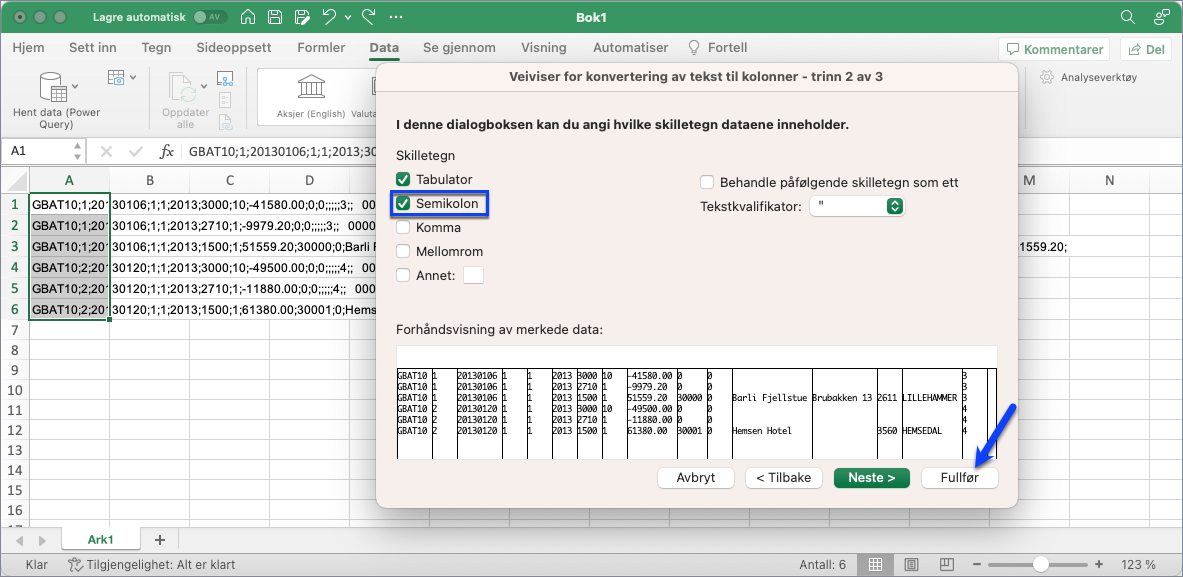Open the Hjem ribbon tab

click(29, 48)
